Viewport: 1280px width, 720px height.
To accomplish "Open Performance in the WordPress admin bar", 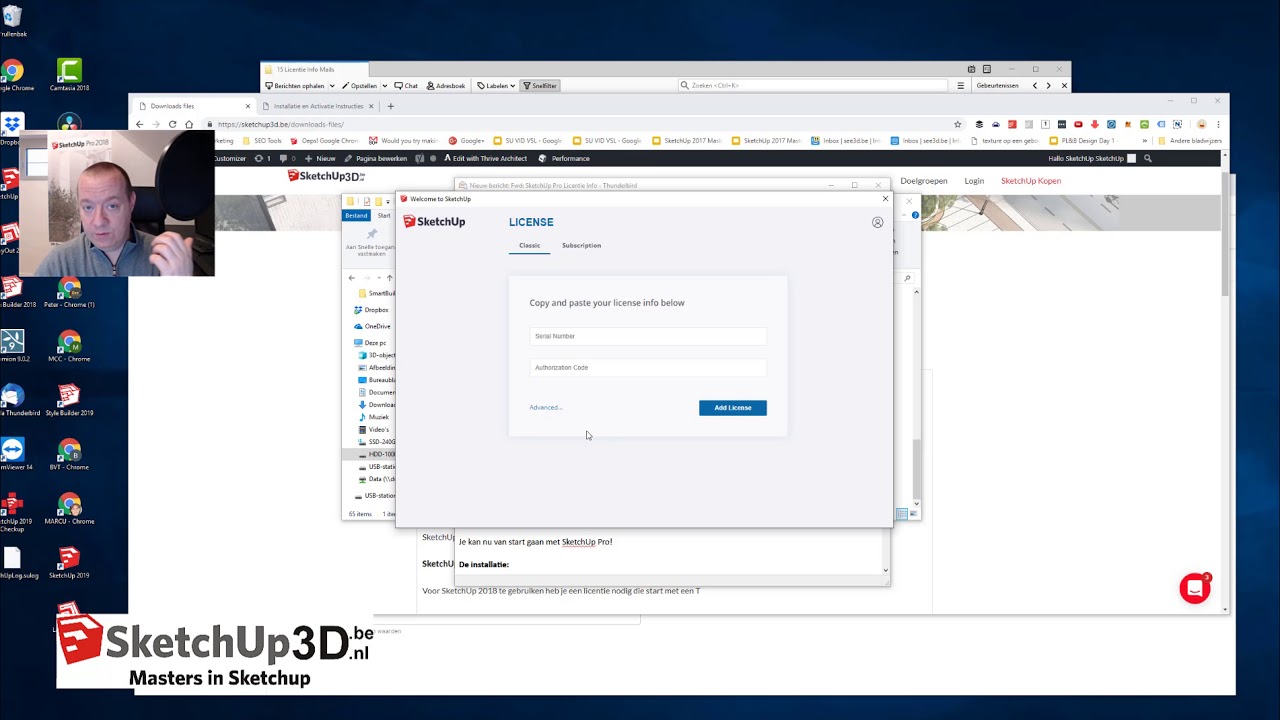I will 564,158.
